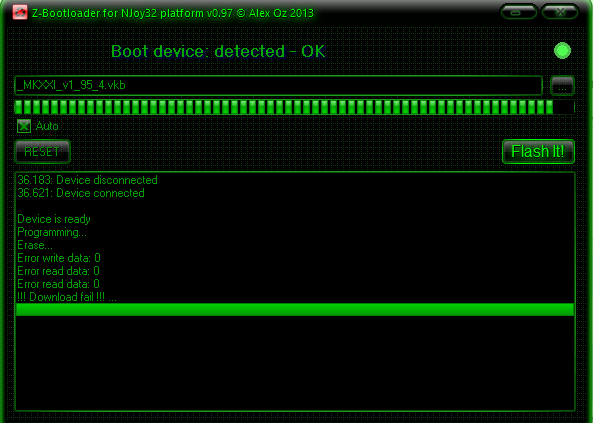The height and width of the screenshot is (423, 593).
Task: Open file browser with the ellipsis button
Action: click(x=562, y=86)
